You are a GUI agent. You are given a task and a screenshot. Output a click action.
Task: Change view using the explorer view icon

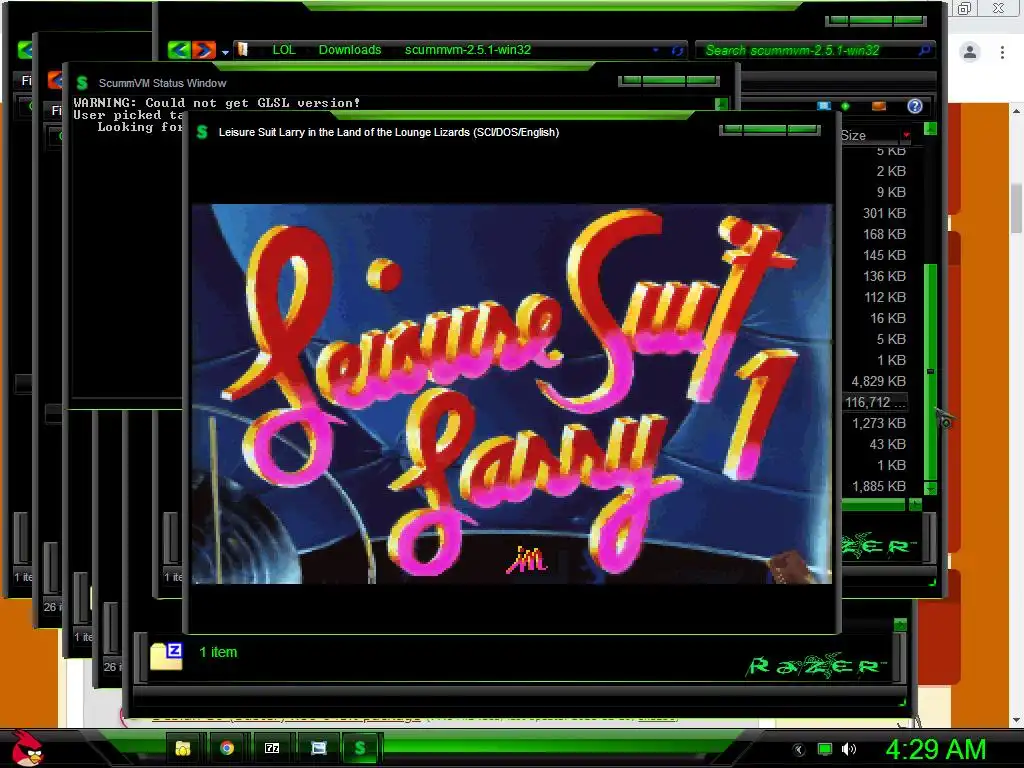[x=824, y=106]
